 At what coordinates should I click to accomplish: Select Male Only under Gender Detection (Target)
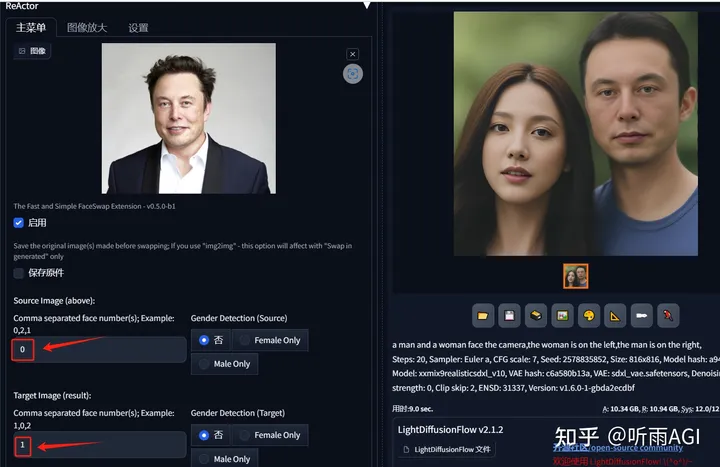point(225,459)
